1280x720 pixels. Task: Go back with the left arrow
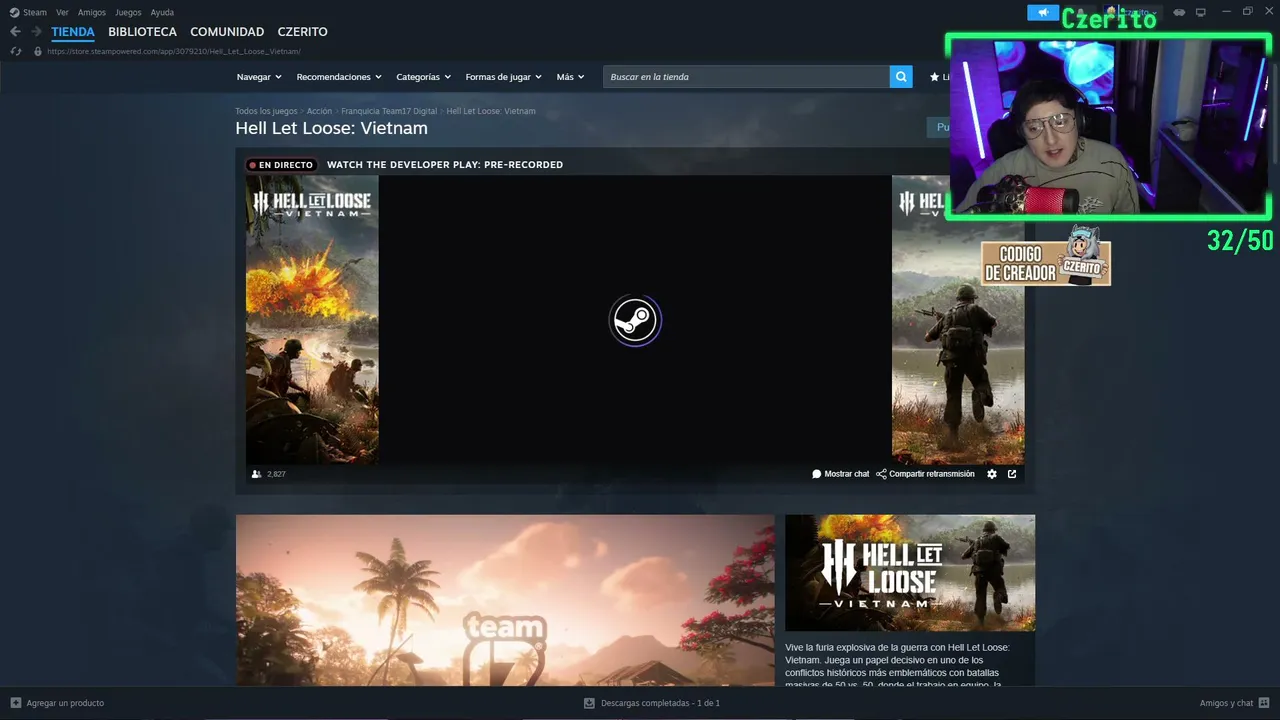click(x=15, y=32)
